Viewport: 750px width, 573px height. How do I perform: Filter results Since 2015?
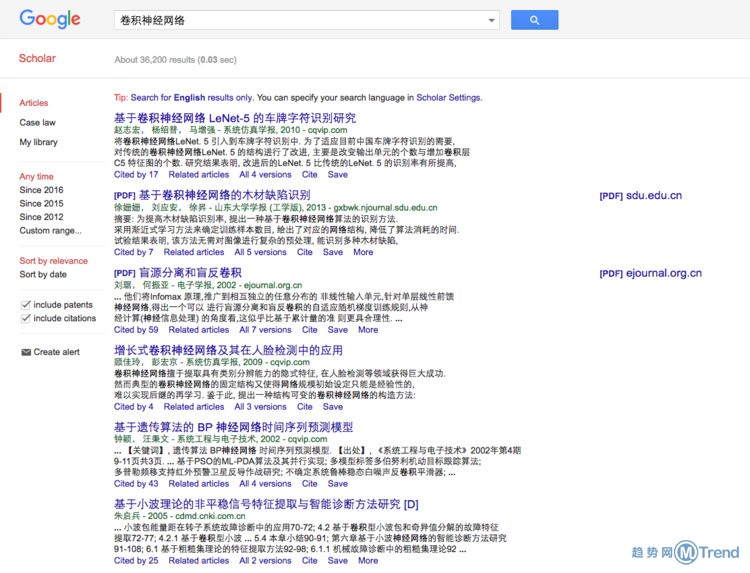[x=41, y=203]
